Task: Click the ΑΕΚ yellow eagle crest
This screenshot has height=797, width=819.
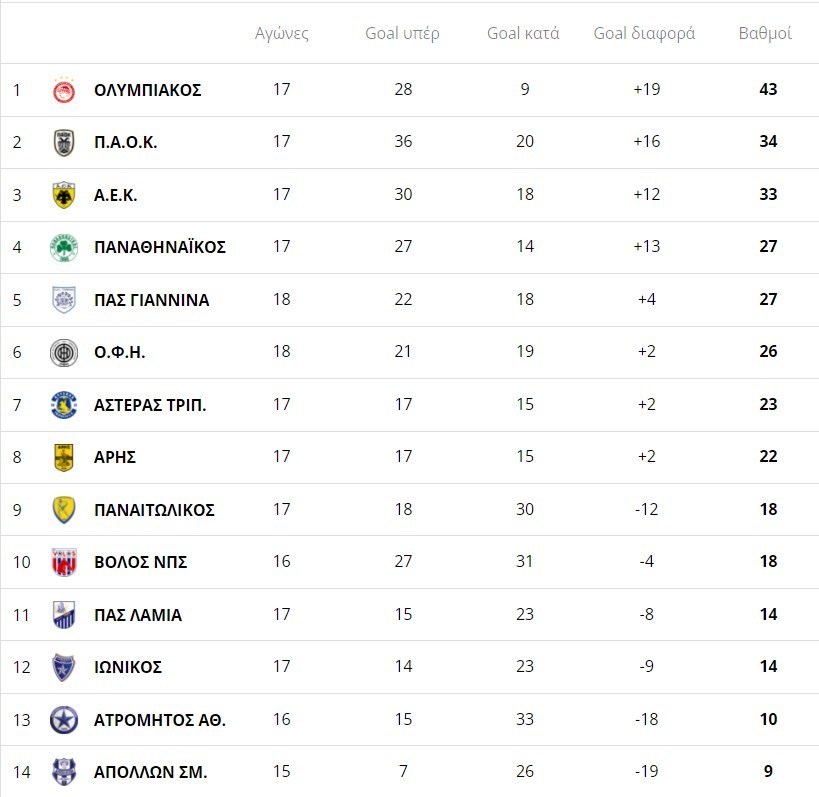Action: pyautogui.click(x=64, y=195)
